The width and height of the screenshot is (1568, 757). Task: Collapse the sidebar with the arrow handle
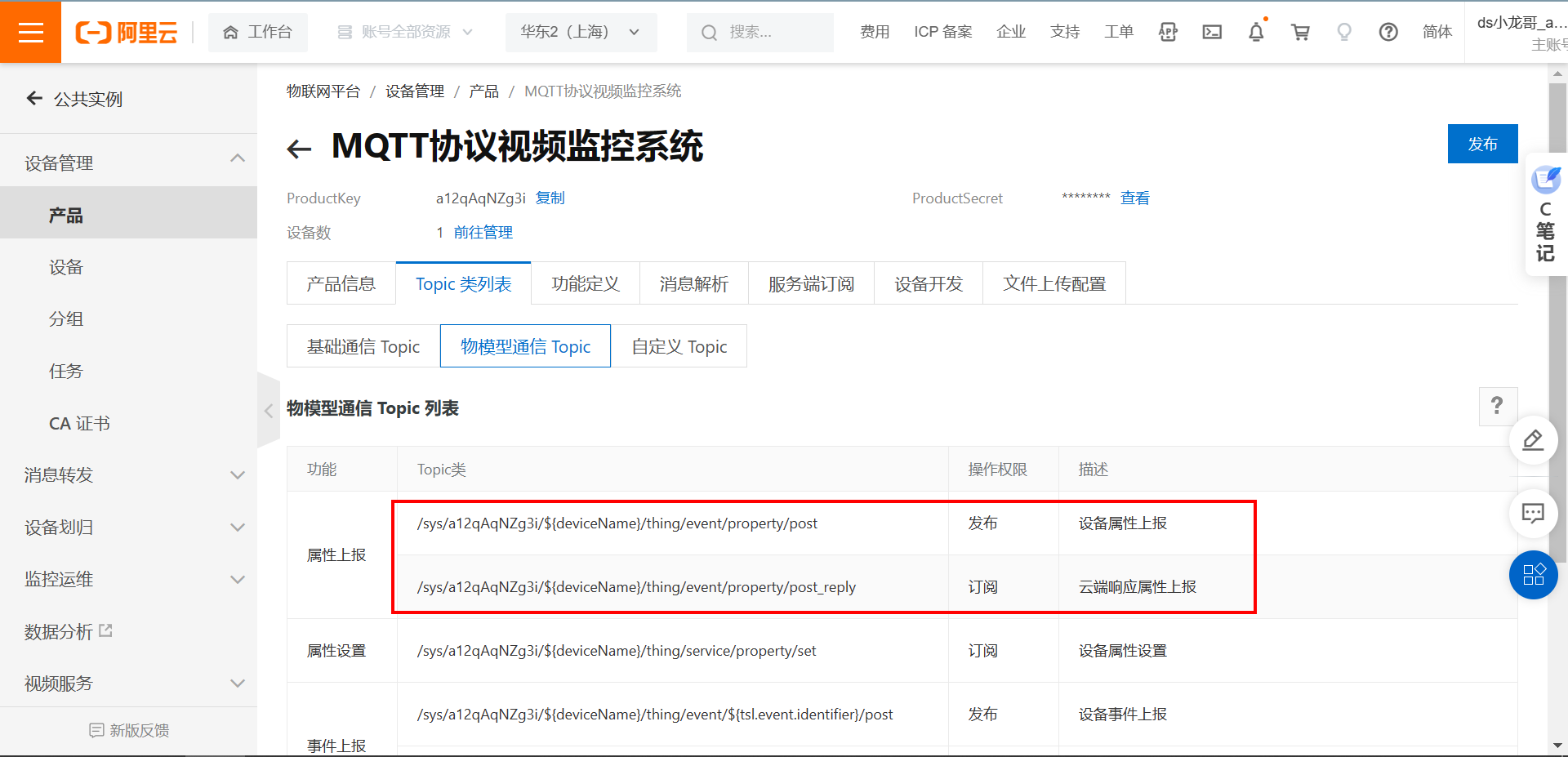(x=268, y=411)
